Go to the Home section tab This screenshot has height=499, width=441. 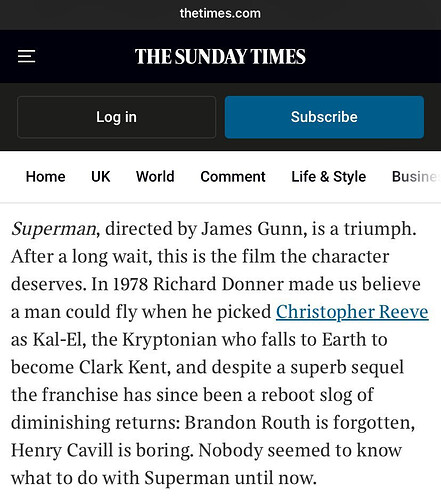click(x=46, y=177)
